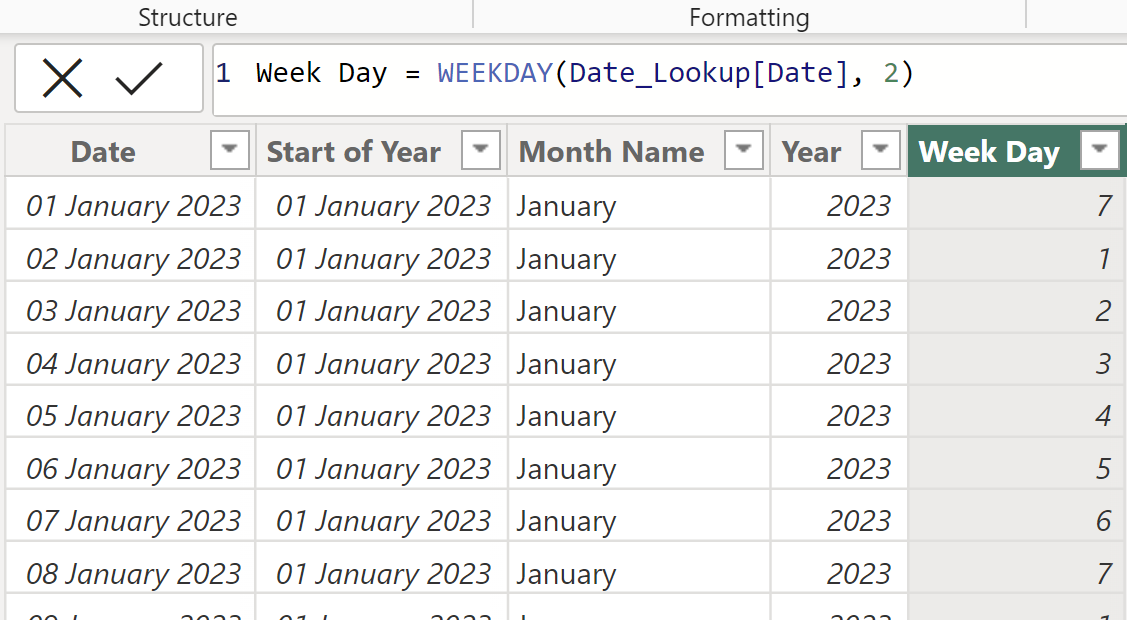
Task: Open the Start of Year filter dropdown
Action: point(480,151)
